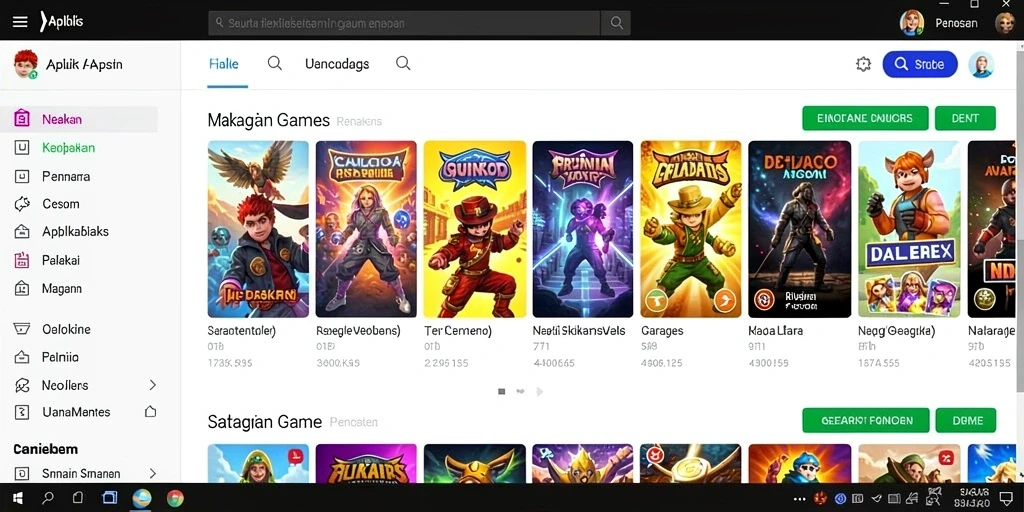The width and height of the screenshot is (1024, 512).
Task: Click the Palakai sidebar icon
Action: tap(22, 260)
